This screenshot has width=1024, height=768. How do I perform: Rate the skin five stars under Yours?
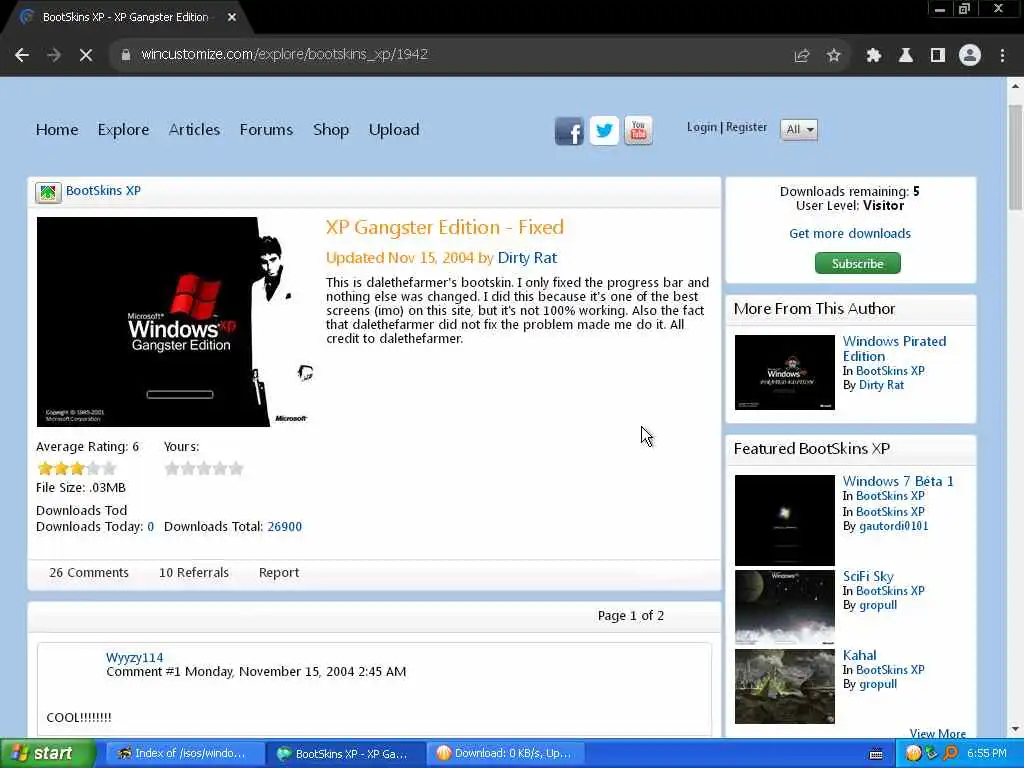pos(236,468)
